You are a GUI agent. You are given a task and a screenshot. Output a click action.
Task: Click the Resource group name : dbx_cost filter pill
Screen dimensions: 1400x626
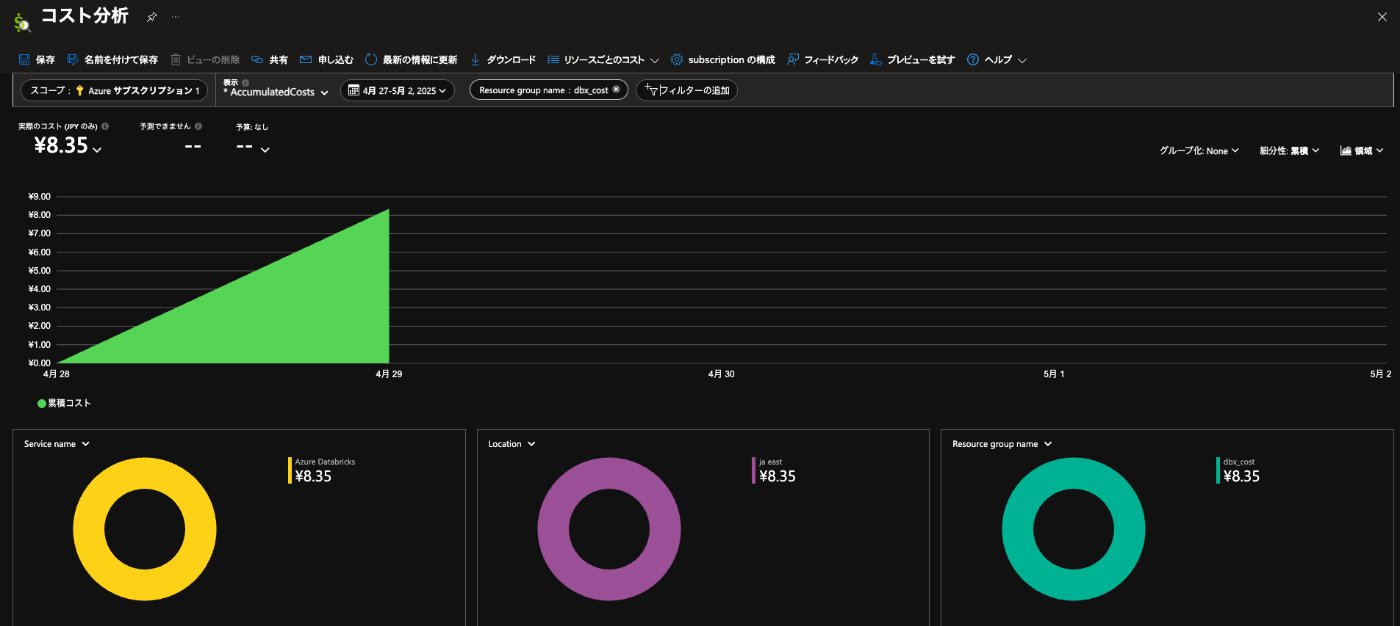[549, 90]
